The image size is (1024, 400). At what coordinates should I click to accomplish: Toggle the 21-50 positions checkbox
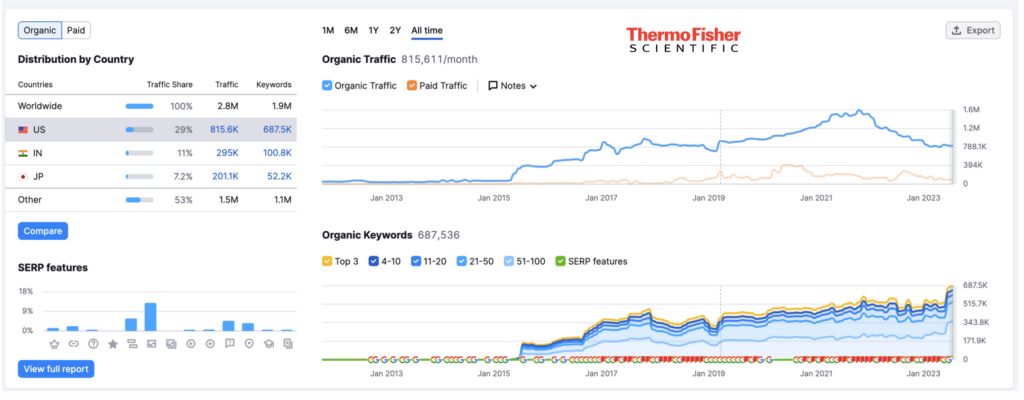[x=462, y=261]
